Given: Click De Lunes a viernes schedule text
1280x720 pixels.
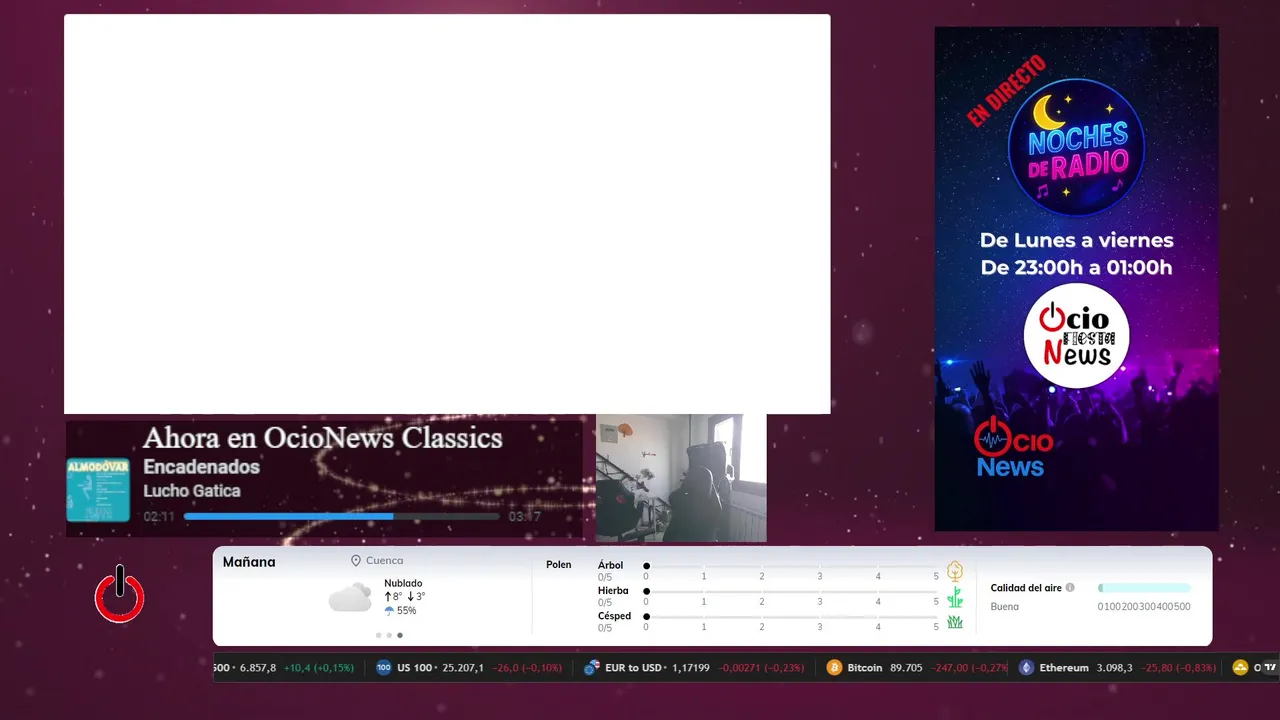Looking at the screenshot, I should point(1077,240).
